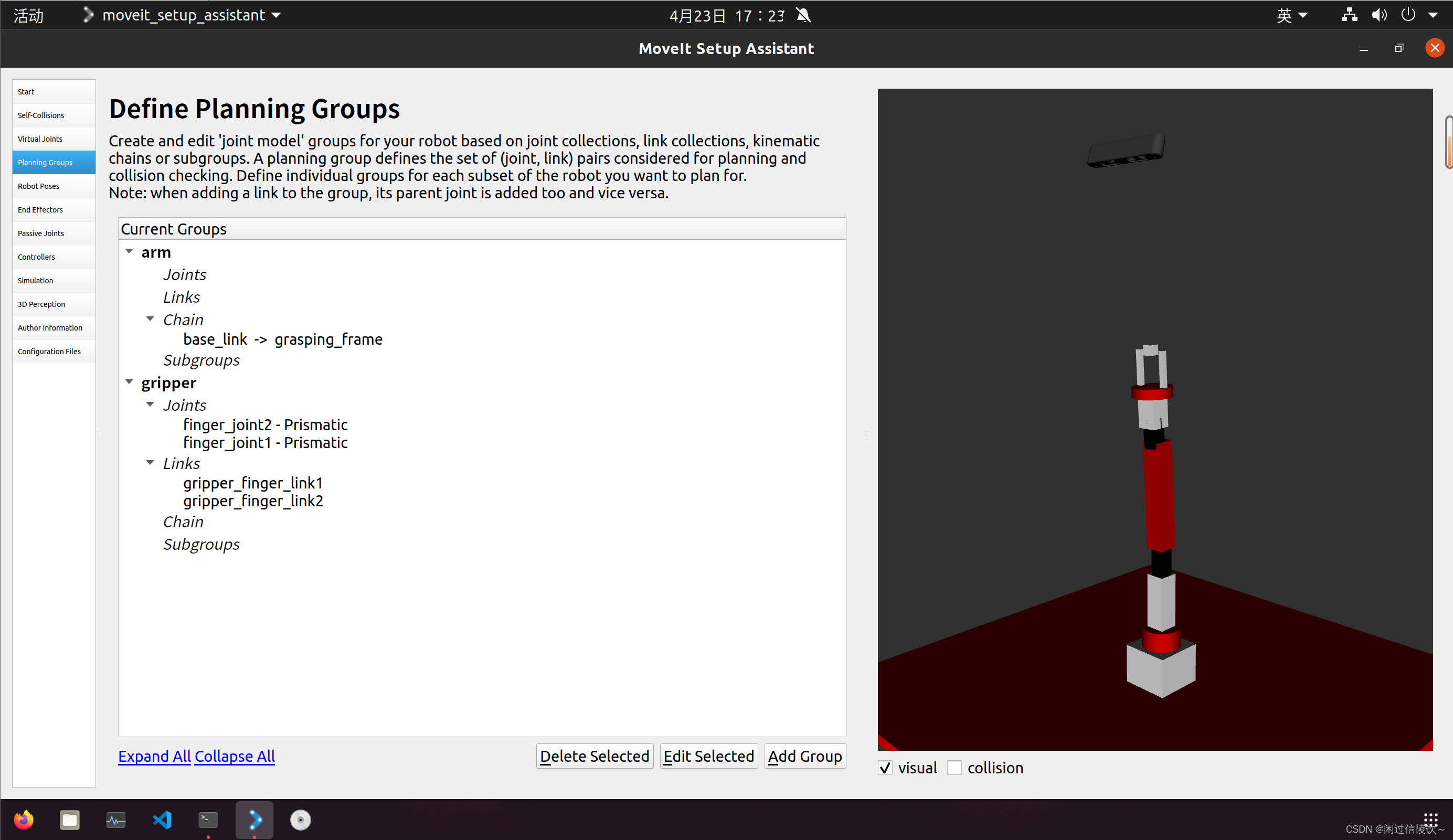Collapse the arm group
This screenshot has width=1453, height=840.
129,251
